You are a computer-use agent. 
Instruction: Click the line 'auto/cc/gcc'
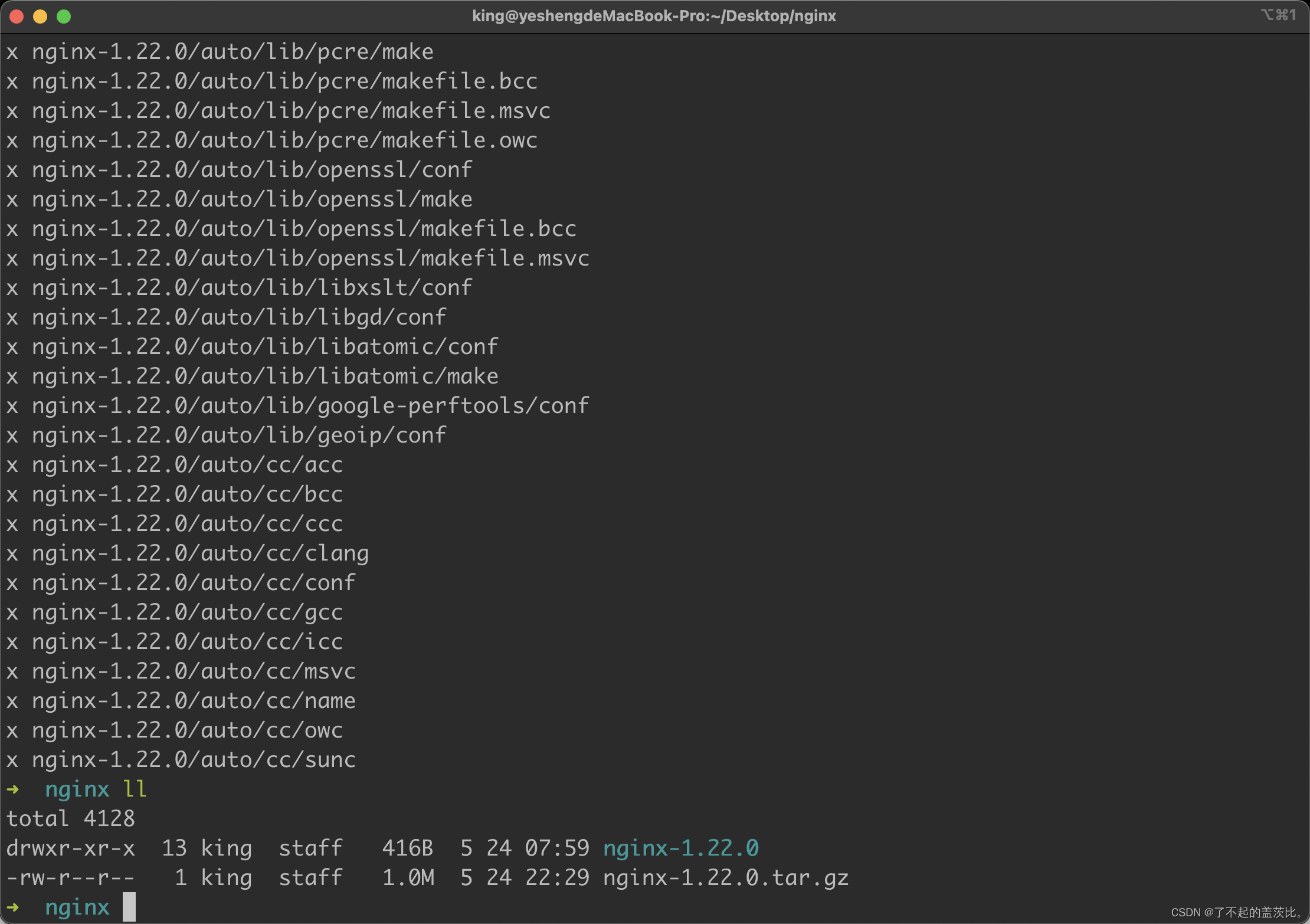175,612
